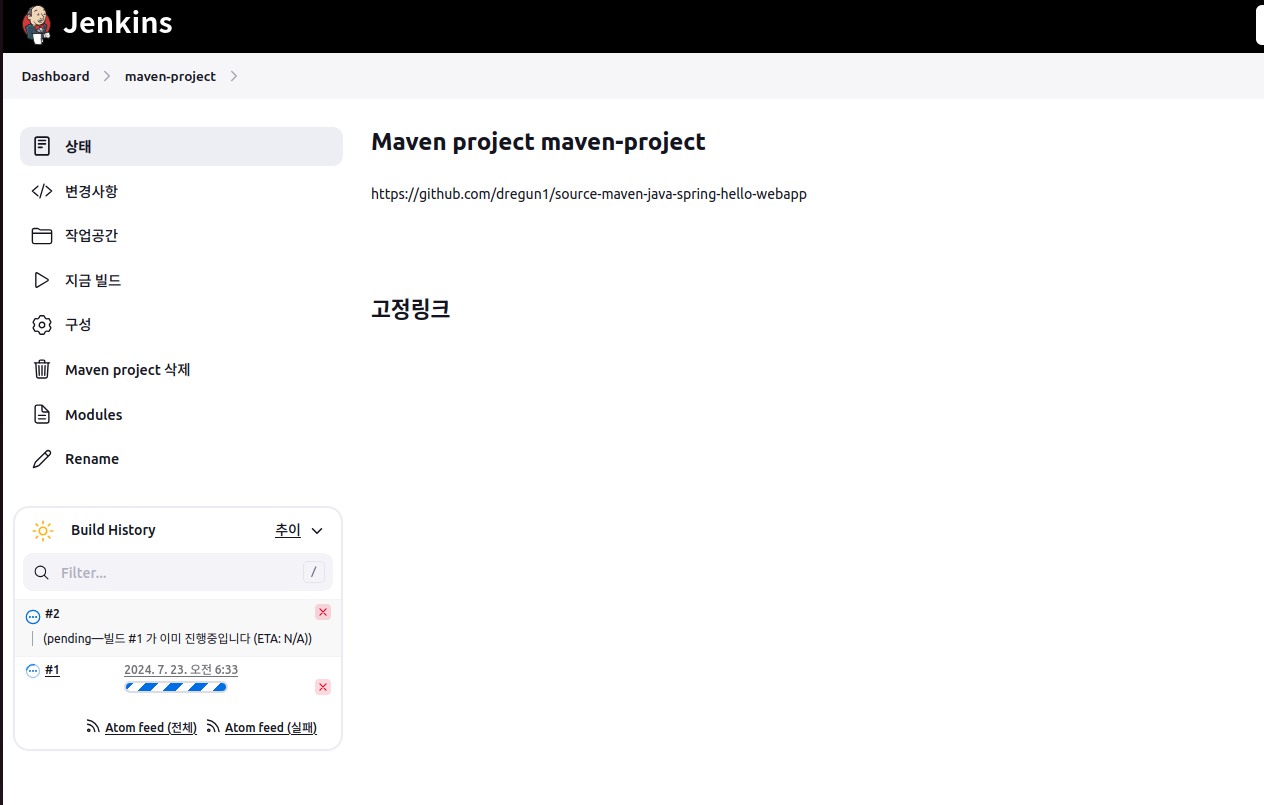Image resolution: width=1264 pixels, height=805 pixels.
Task: Collapse Build History with chevron
Action: click(317, 531)
